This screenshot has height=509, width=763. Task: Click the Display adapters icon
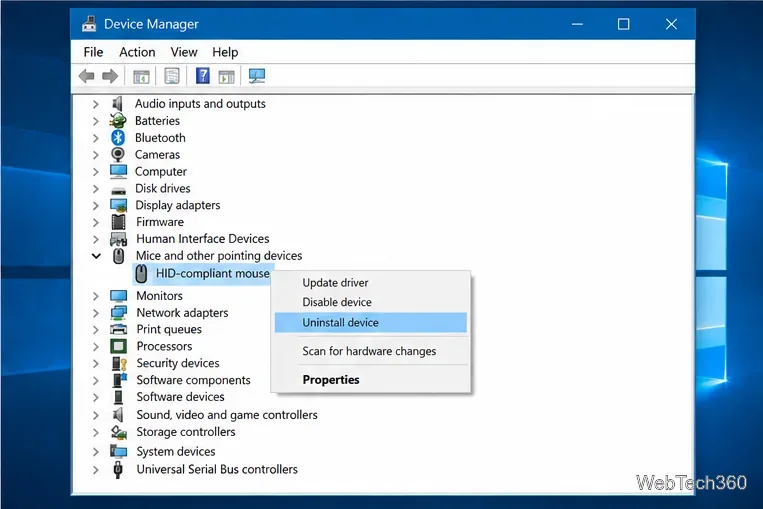pos(118,205)
